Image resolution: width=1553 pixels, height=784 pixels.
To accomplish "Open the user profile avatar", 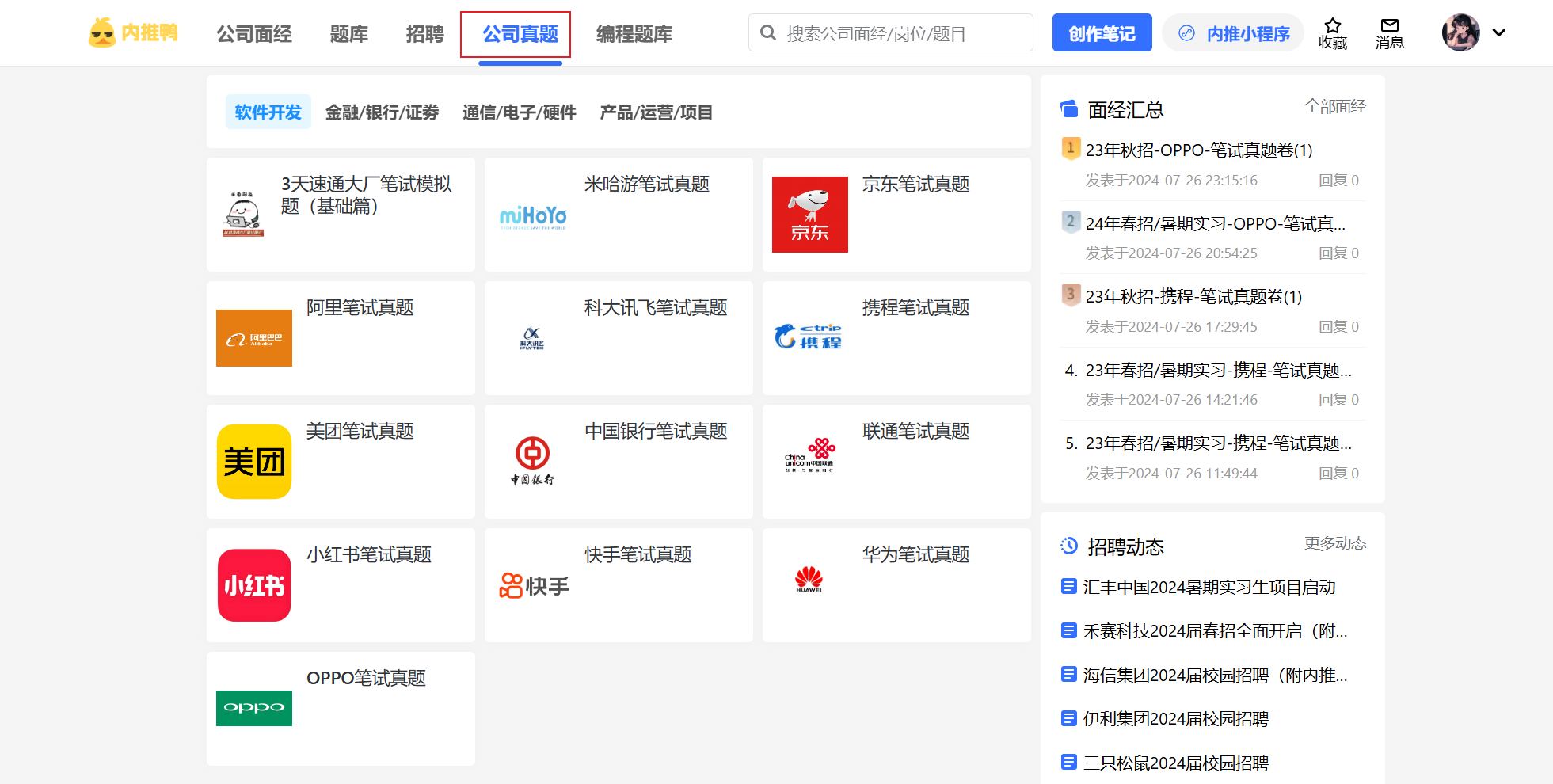I will click(1460, 32).
